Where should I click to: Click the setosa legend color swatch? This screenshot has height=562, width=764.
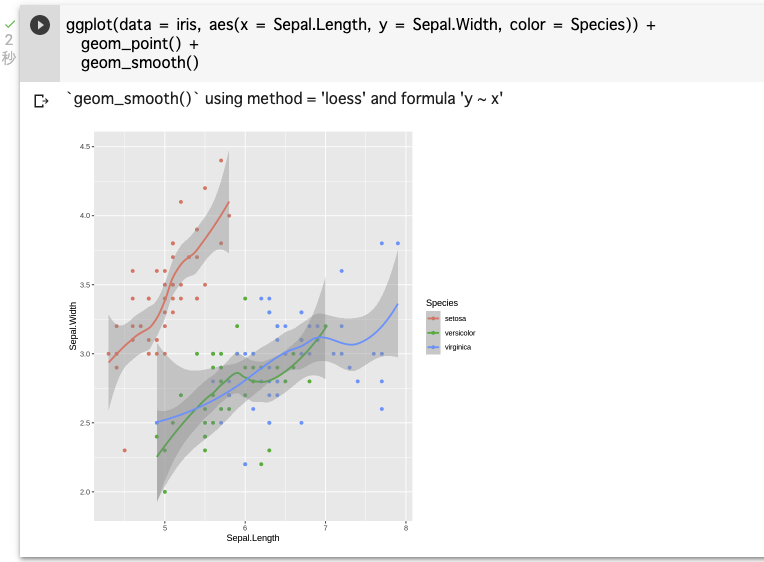pos(433,318)
